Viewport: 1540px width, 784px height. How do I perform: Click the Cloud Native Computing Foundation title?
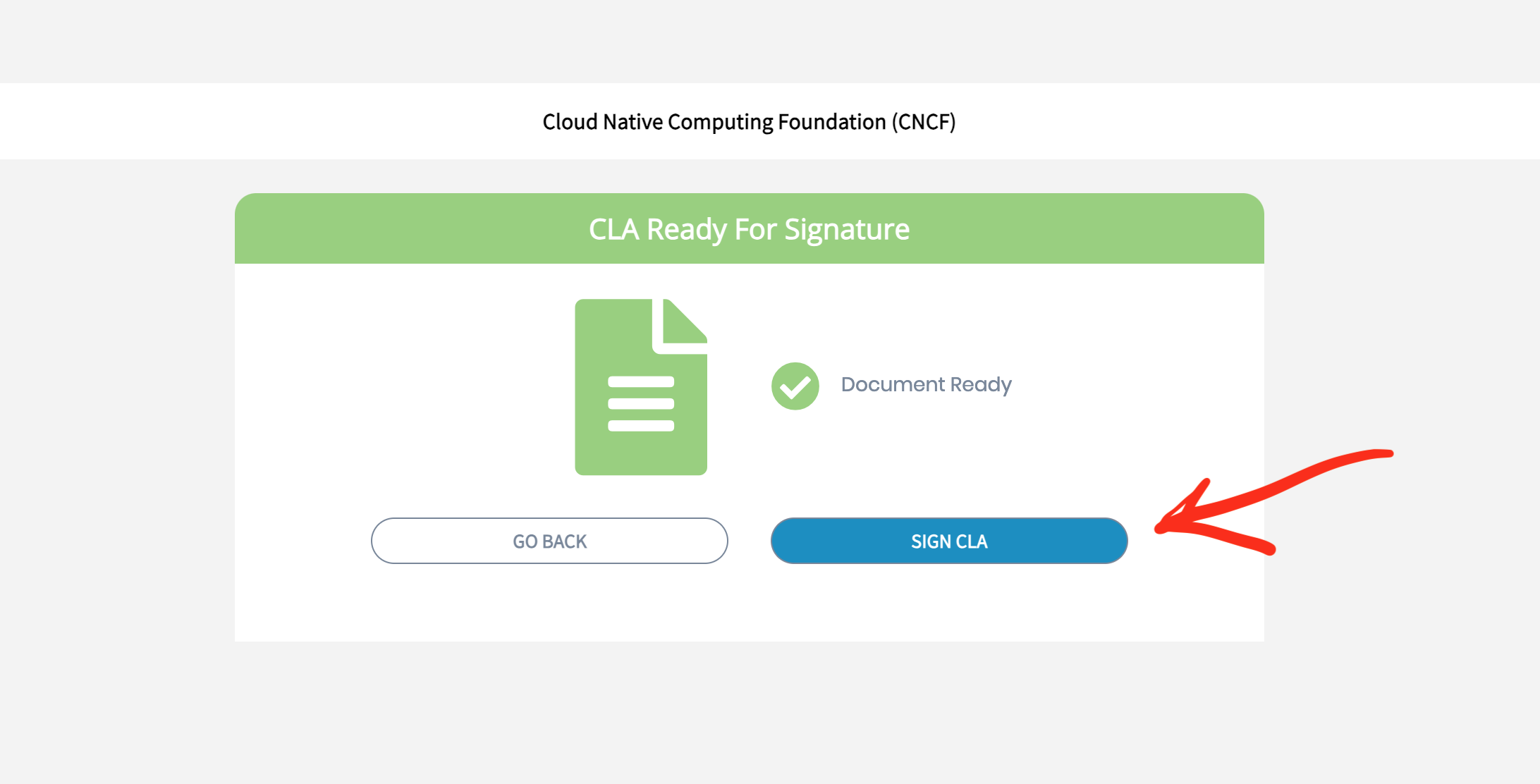click(749, 121)
